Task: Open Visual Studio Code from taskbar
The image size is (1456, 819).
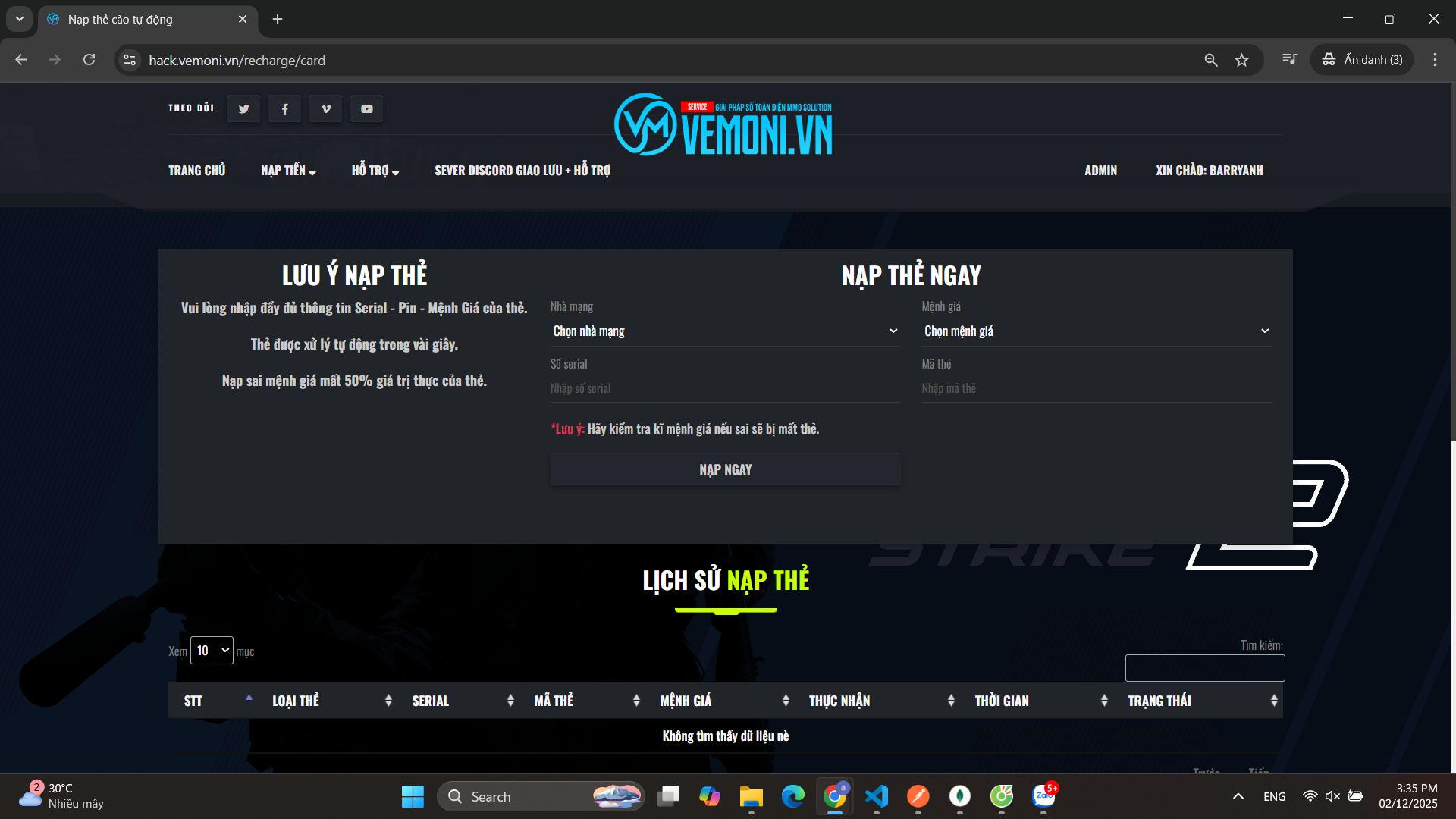Action: coord(876,796)
